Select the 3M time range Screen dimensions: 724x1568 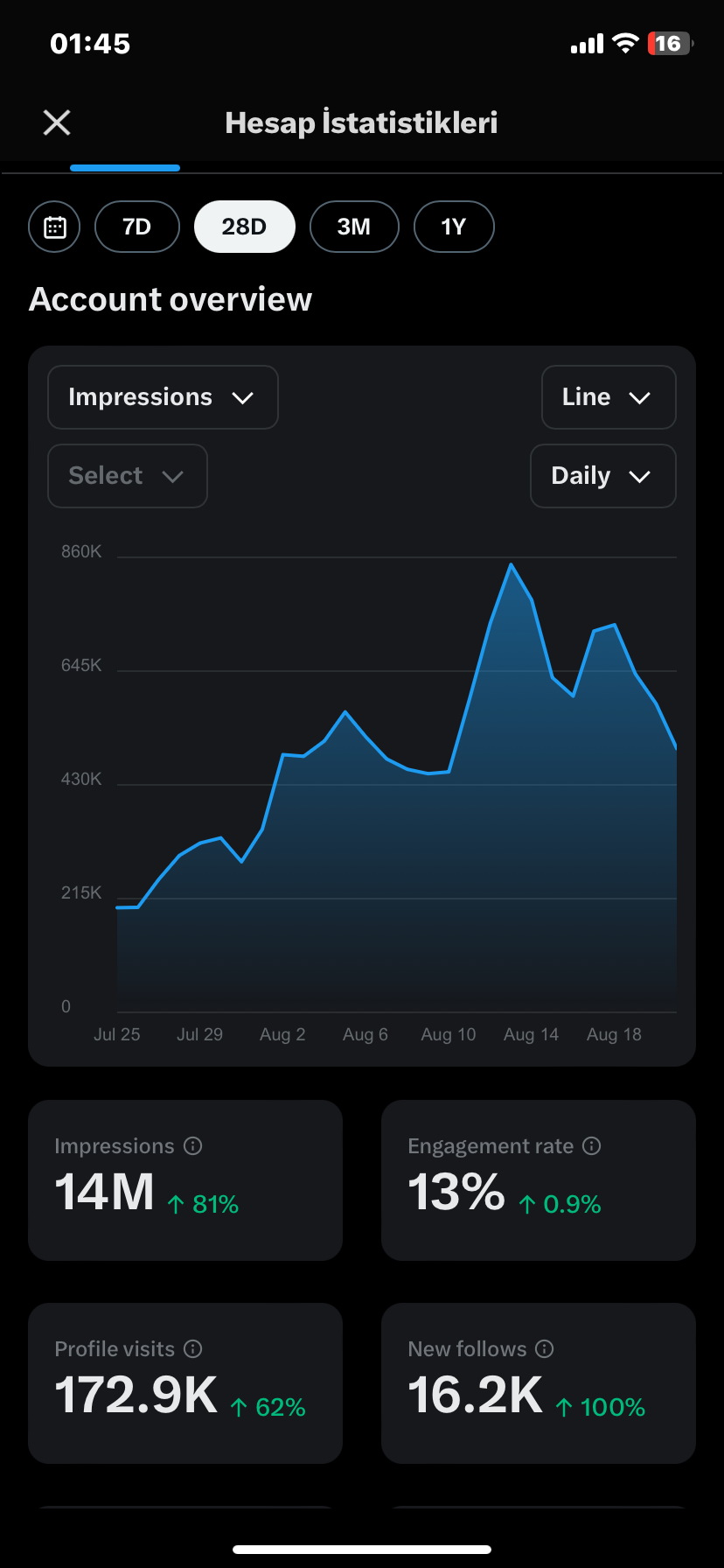coord(354,227)
